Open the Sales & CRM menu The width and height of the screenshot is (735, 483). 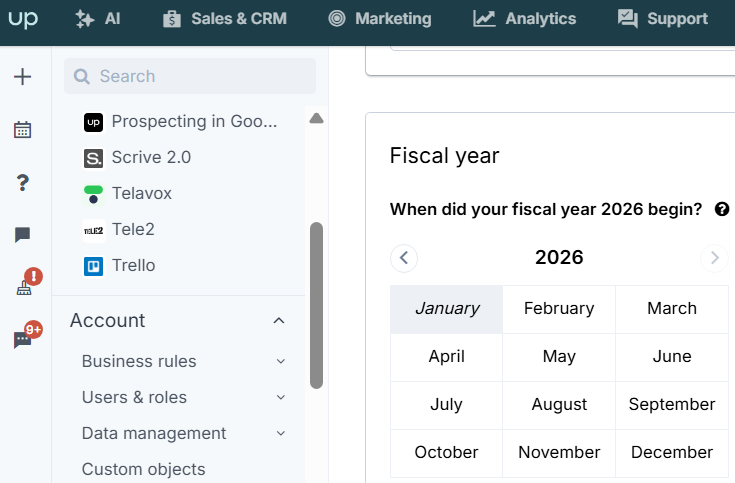tap(225, 19)
